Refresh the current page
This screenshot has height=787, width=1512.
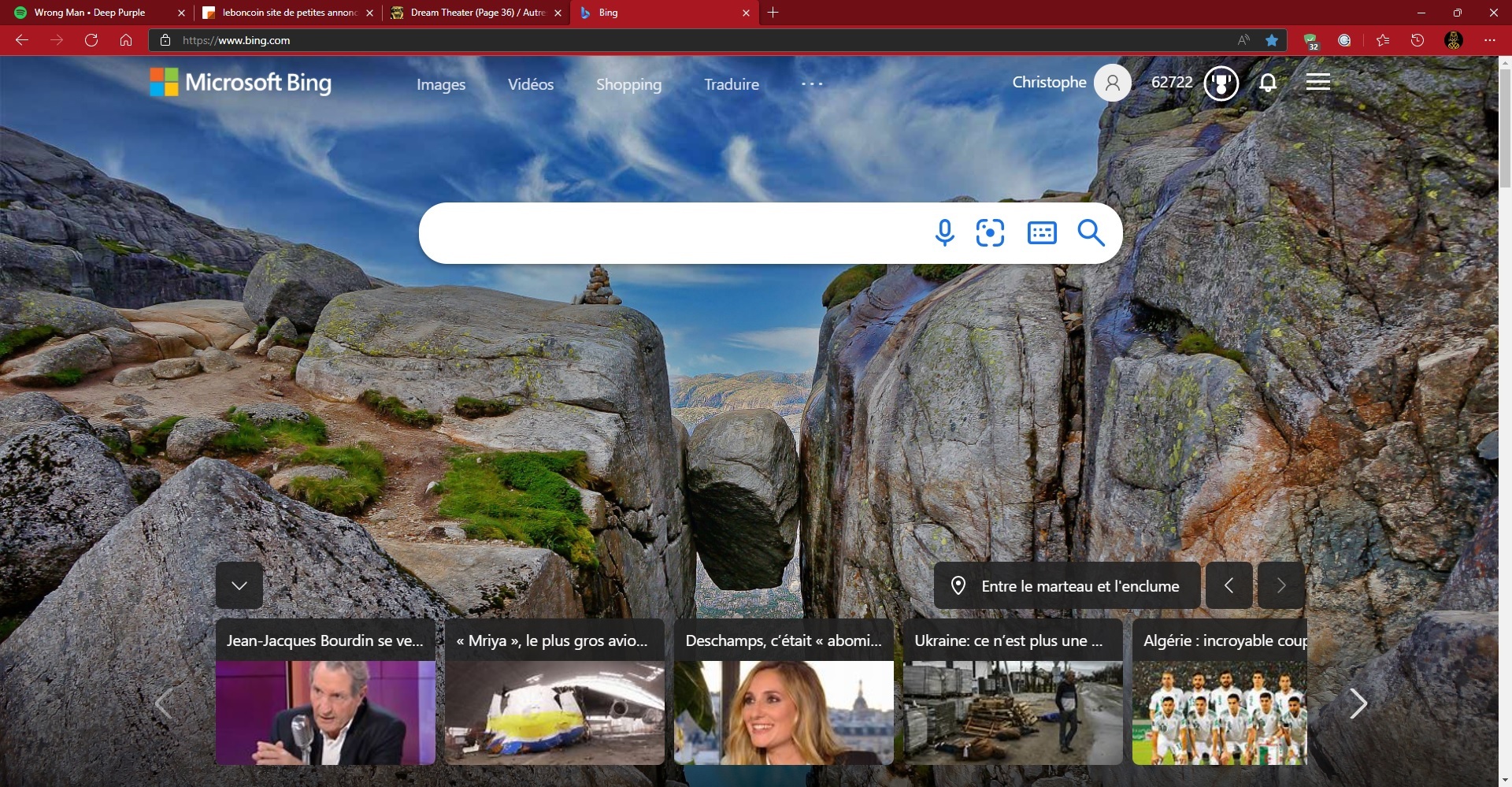coord(91,40)
